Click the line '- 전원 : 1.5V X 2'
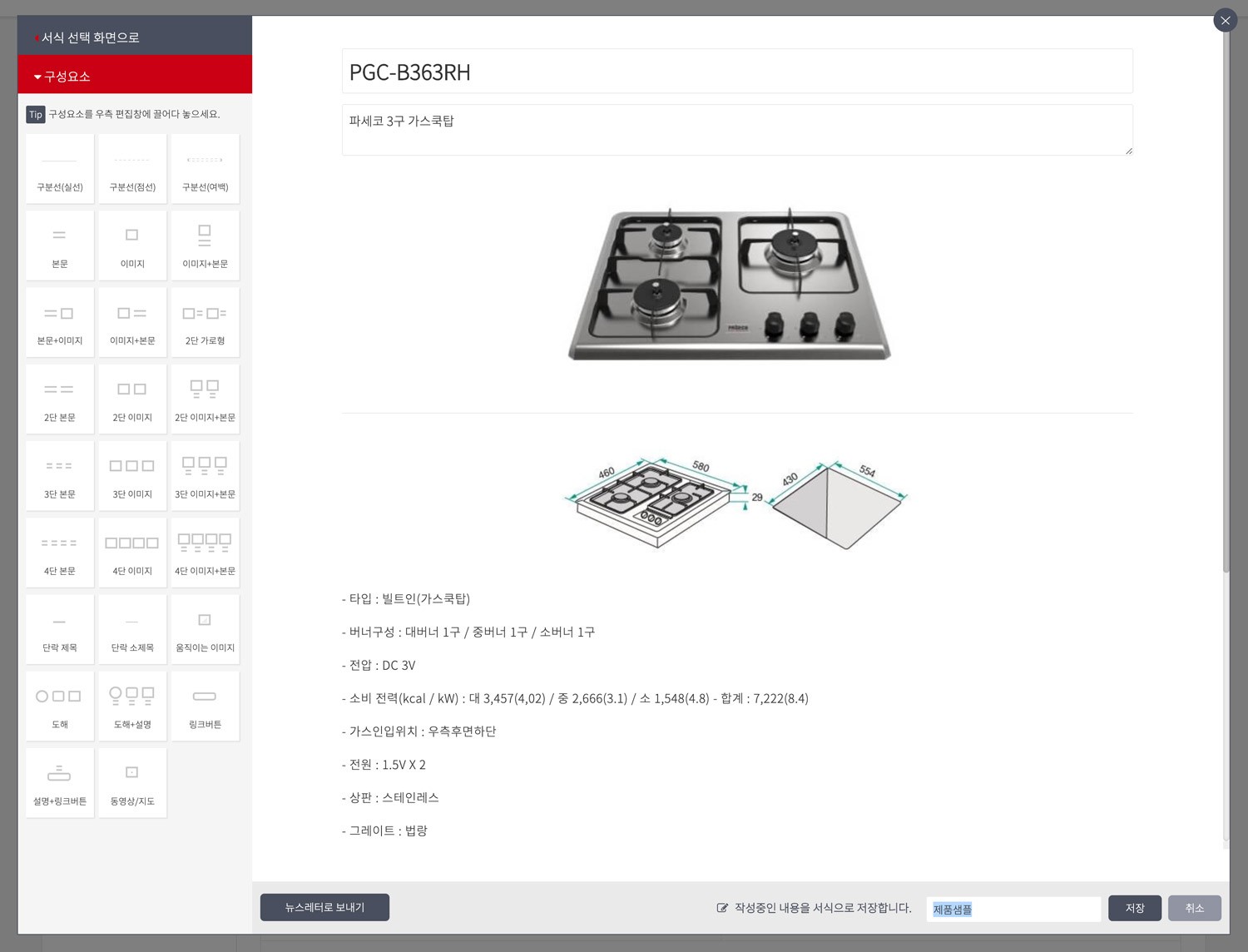1248x952 pixels. point(384,765)
